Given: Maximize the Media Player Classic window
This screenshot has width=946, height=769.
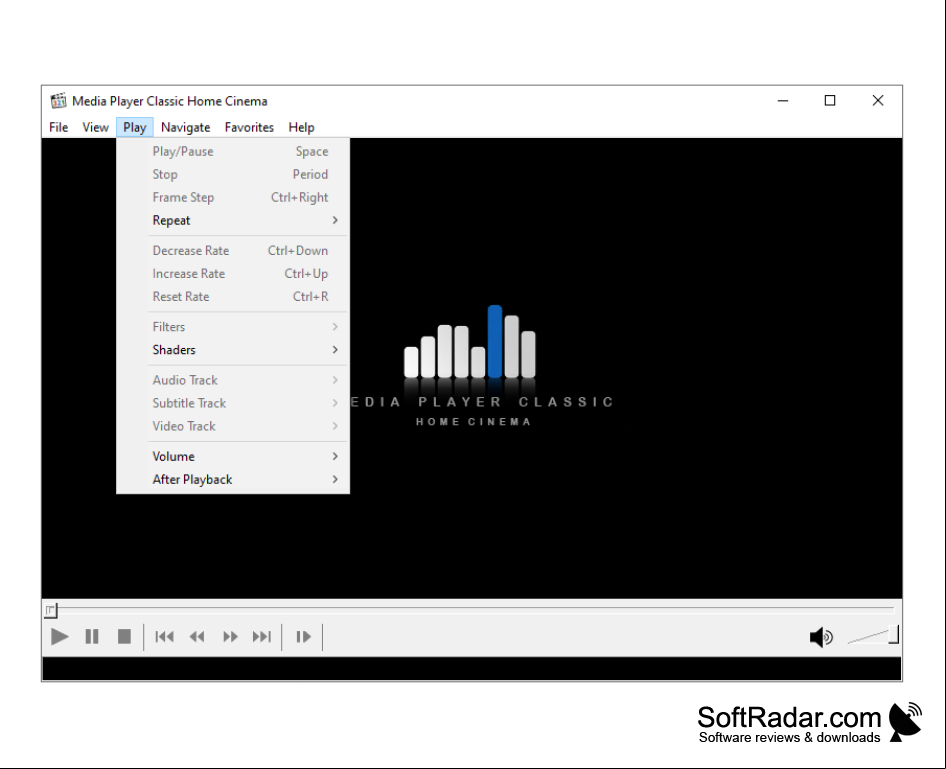Looking at the screenshot, I should (830, 101).
